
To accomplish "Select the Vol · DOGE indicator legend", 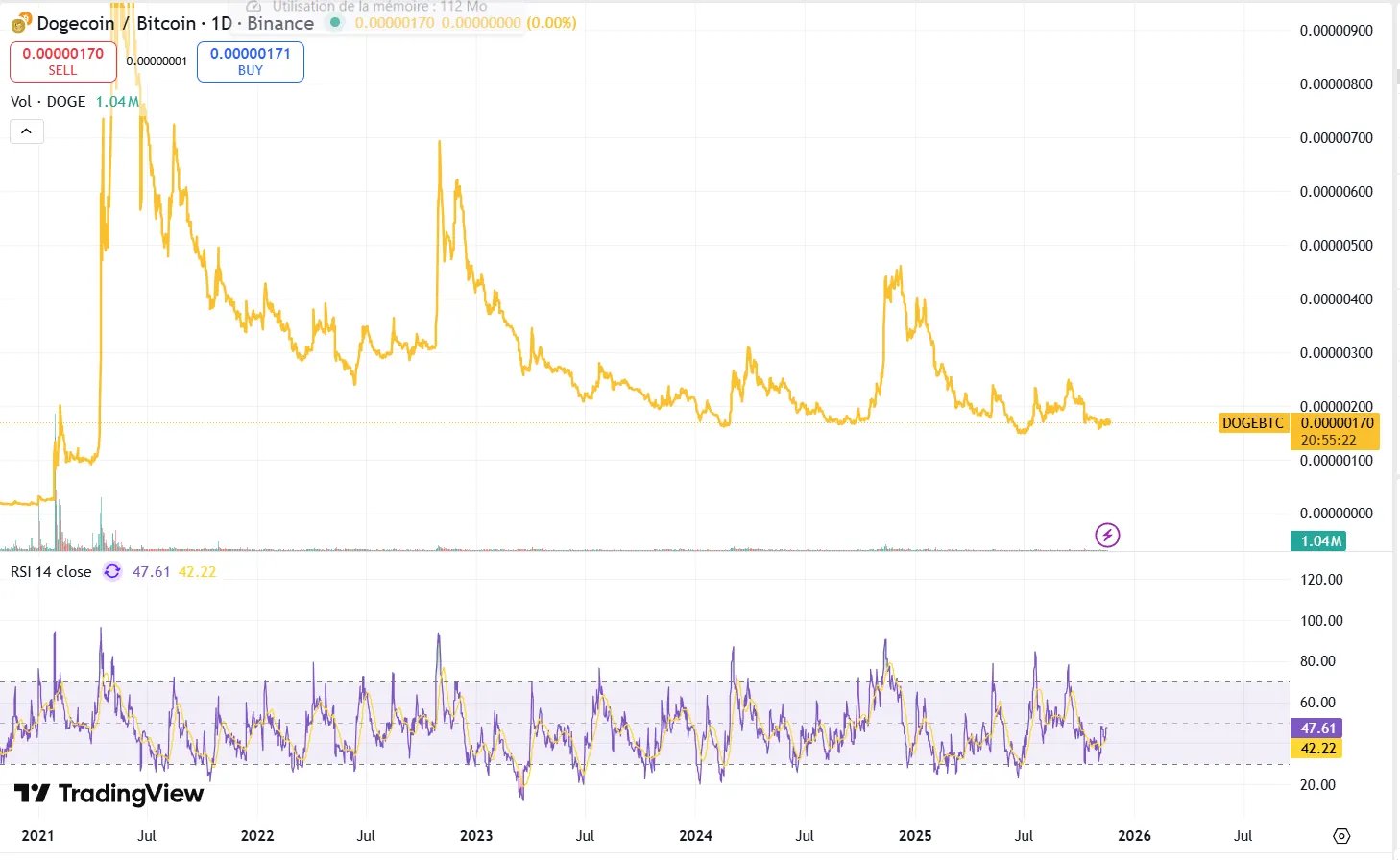I will pos(48,102).
